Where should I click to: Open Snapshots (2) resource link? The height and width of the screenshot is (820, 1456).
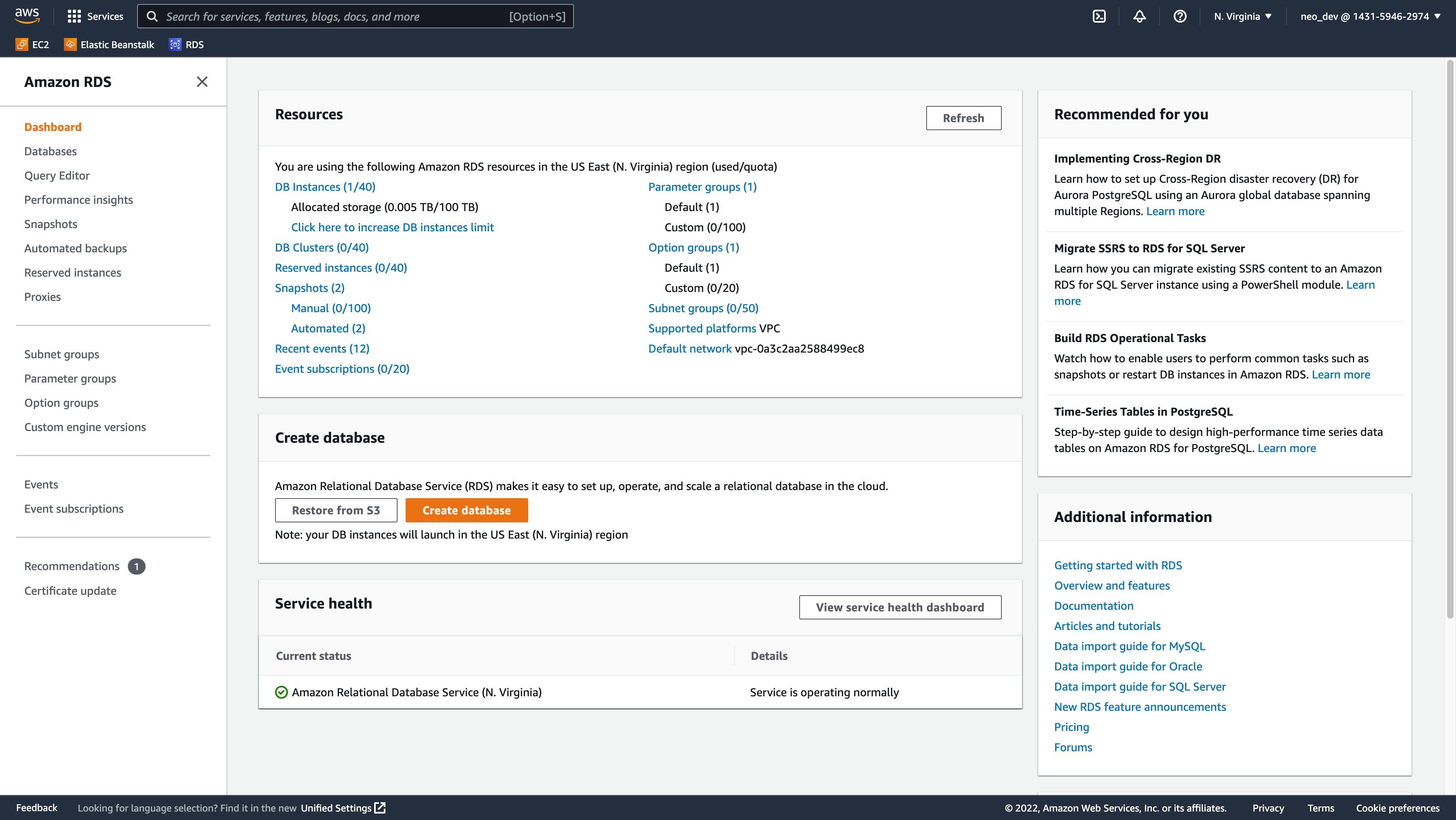click(310, 288)
